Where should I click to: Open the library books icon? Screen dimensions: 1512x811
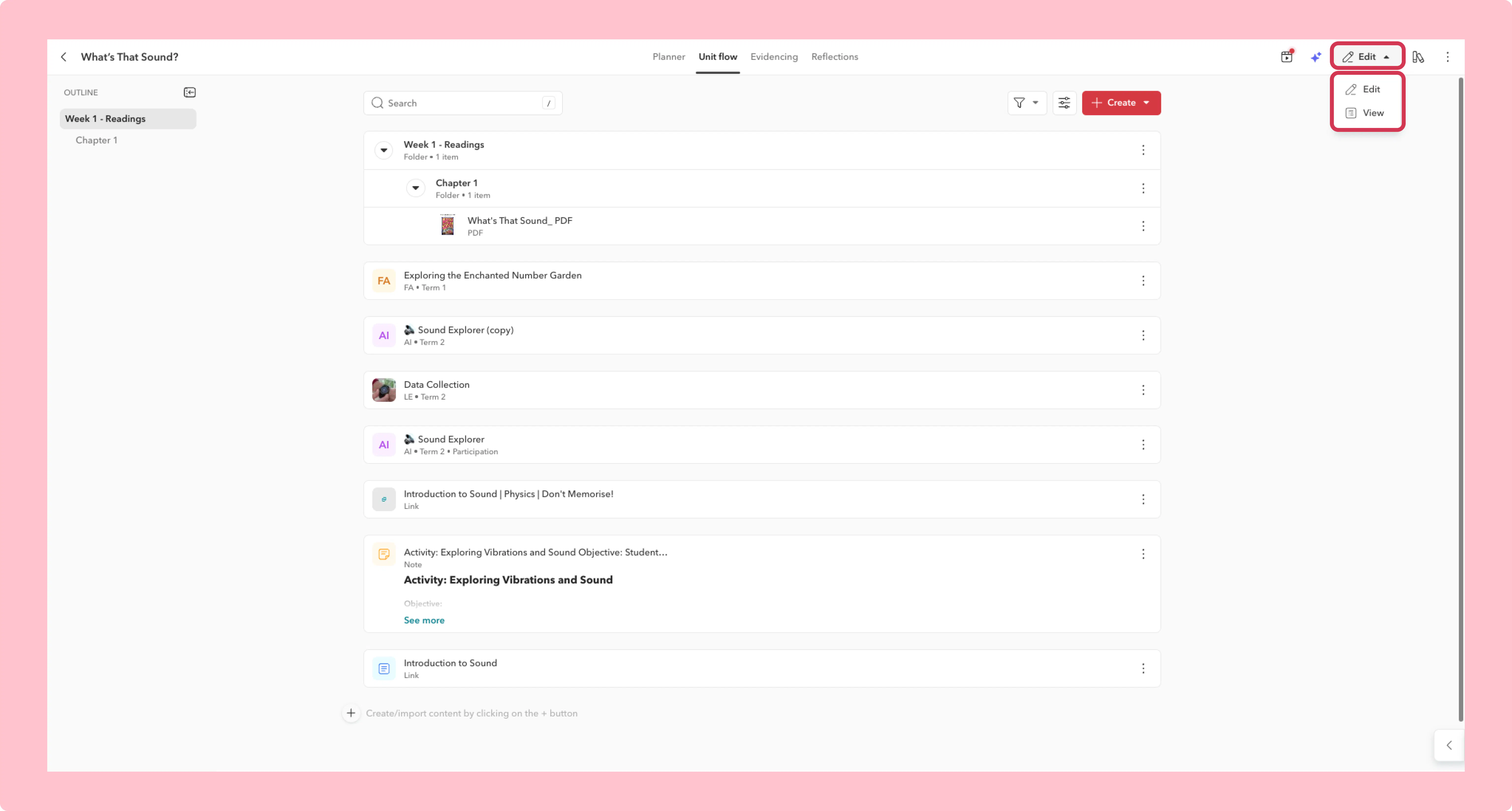tap(1418, 57)
